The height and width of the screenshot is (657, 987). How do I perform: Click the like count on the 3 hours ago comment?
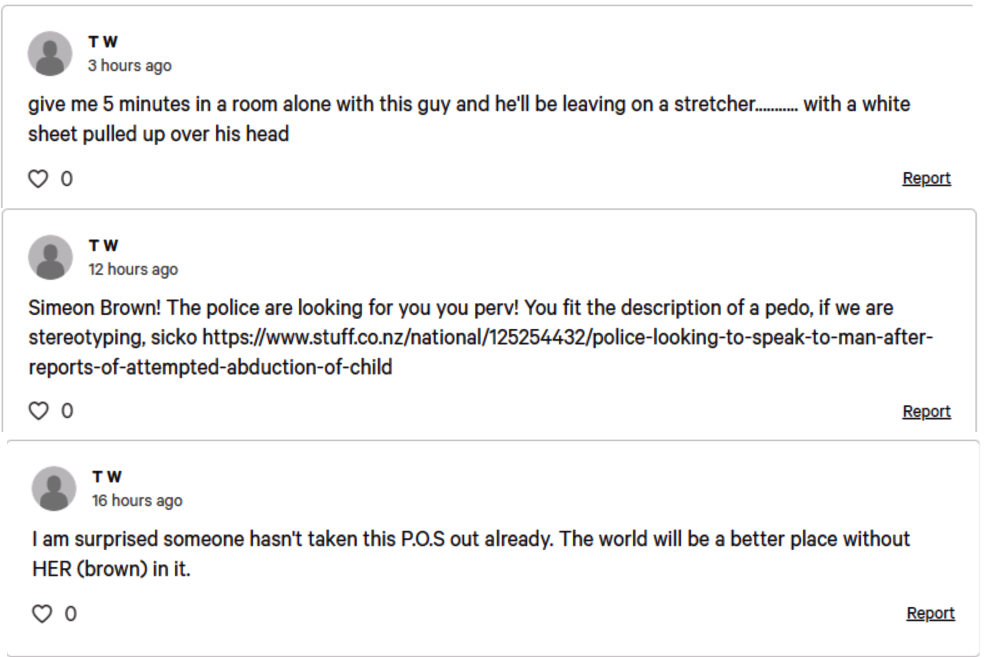click(x=67, y=179)
